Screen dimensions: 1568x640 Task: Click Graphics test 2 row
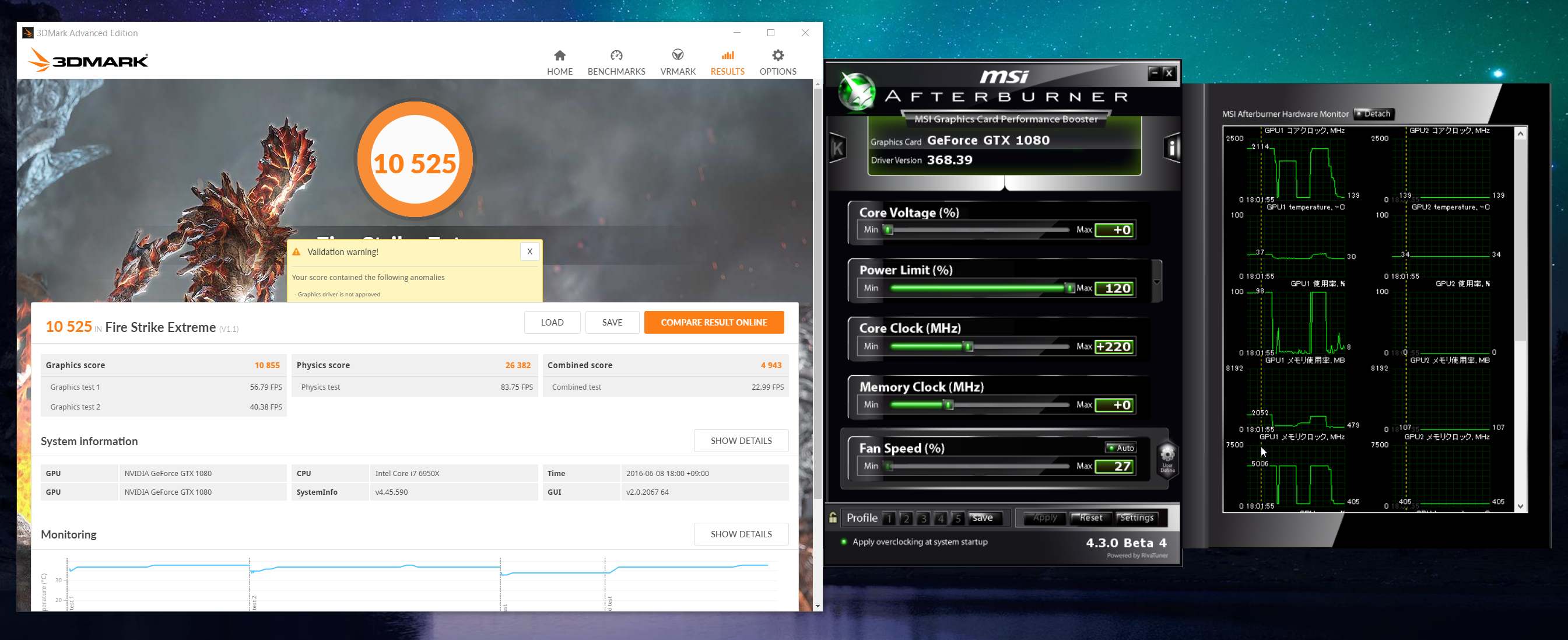164,407
